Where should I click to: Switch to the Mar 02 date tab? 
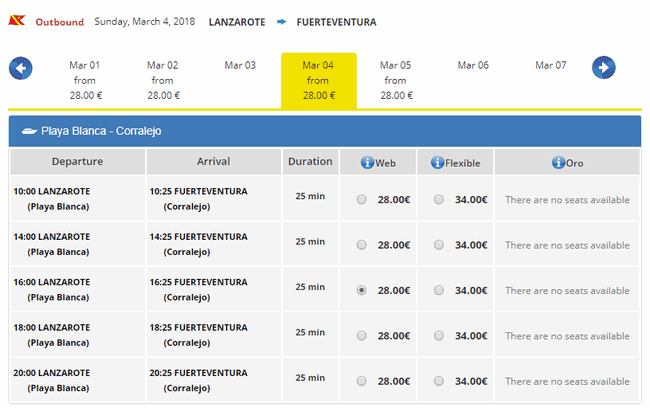click(163, 80)
